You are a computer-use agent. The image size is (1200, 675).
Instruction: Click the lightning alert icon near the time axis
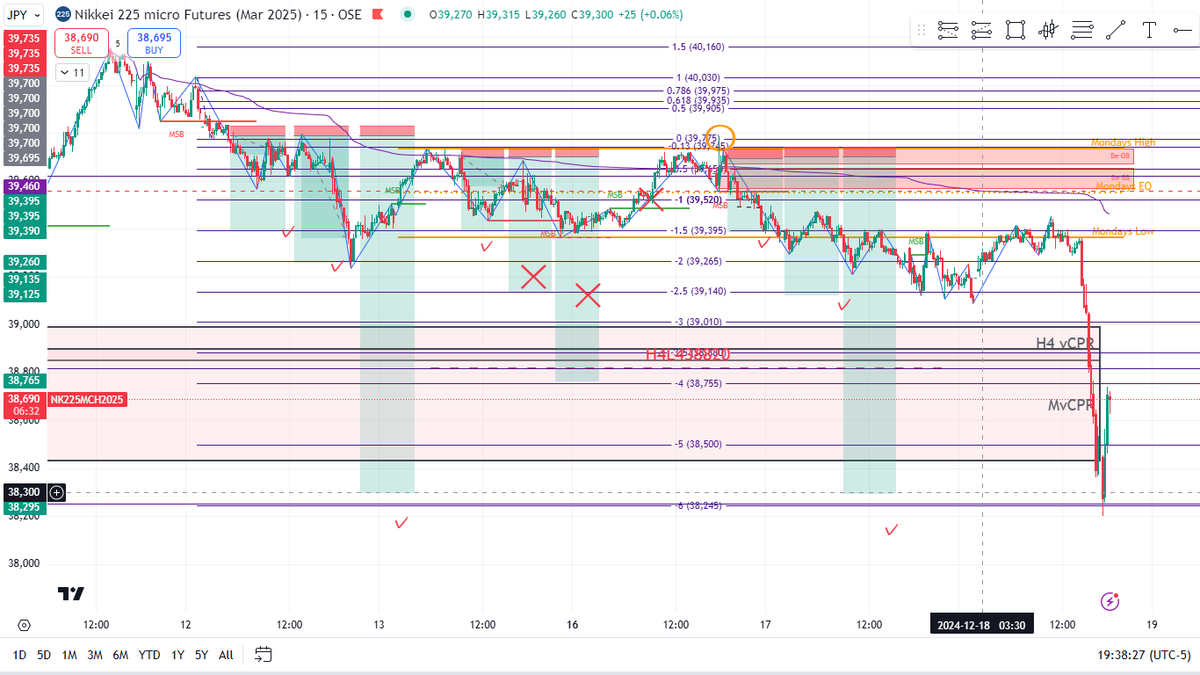[x=1109, y=601]
